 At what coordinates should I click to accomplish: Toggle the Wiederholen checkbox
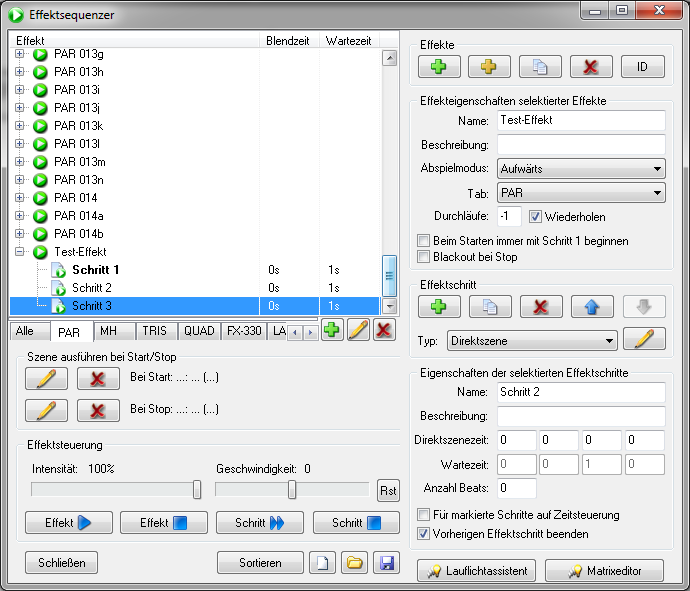(x=535, y=217)
